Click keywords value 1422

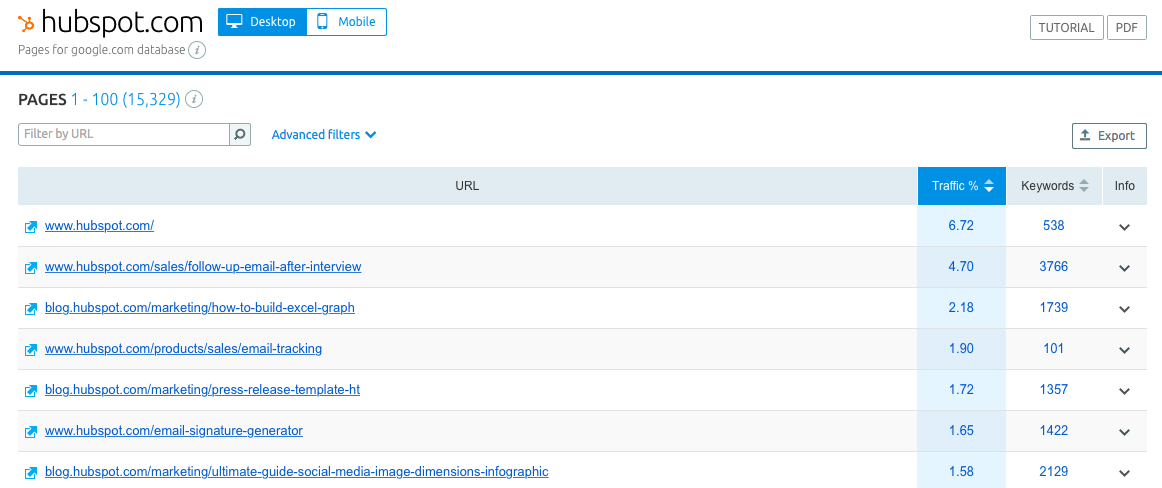point(1053,429)
